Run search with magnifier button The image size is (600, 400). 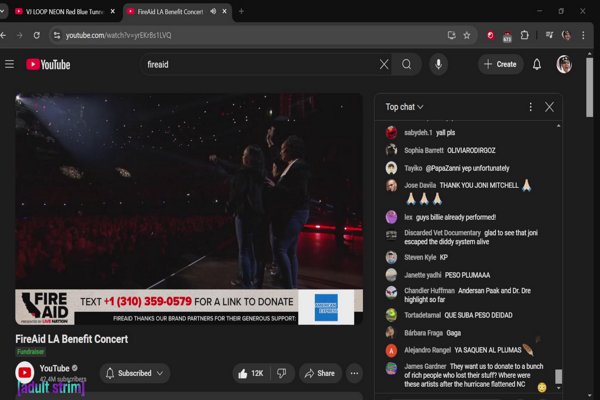pos(406,64)
